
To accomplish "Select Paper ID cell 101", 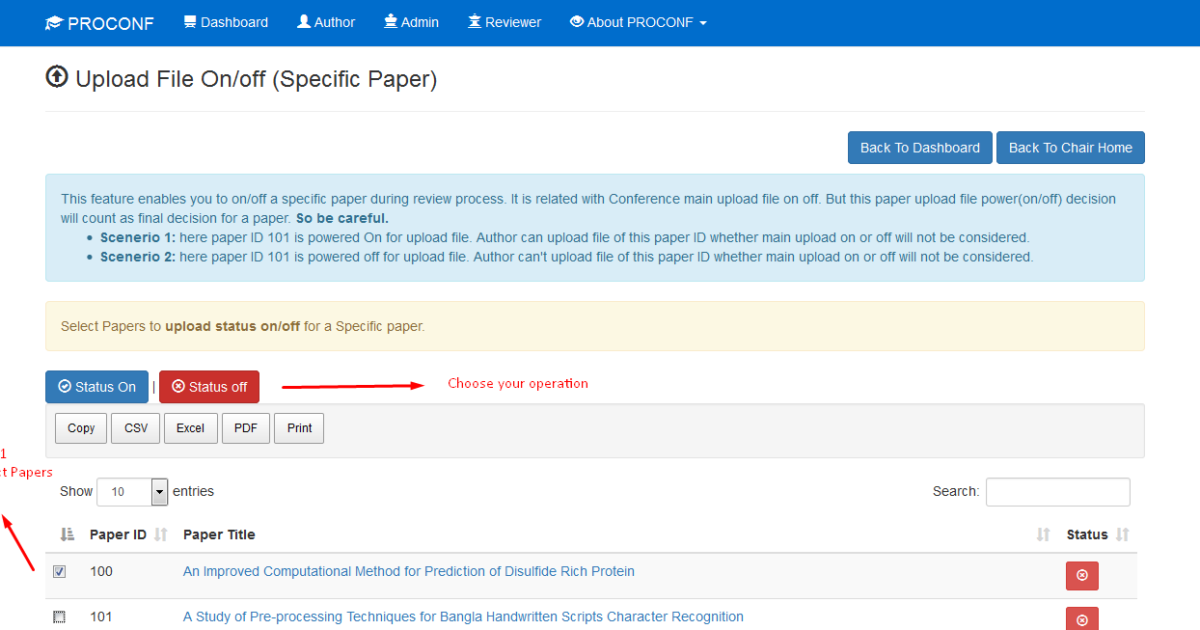I will coord(101,617).
